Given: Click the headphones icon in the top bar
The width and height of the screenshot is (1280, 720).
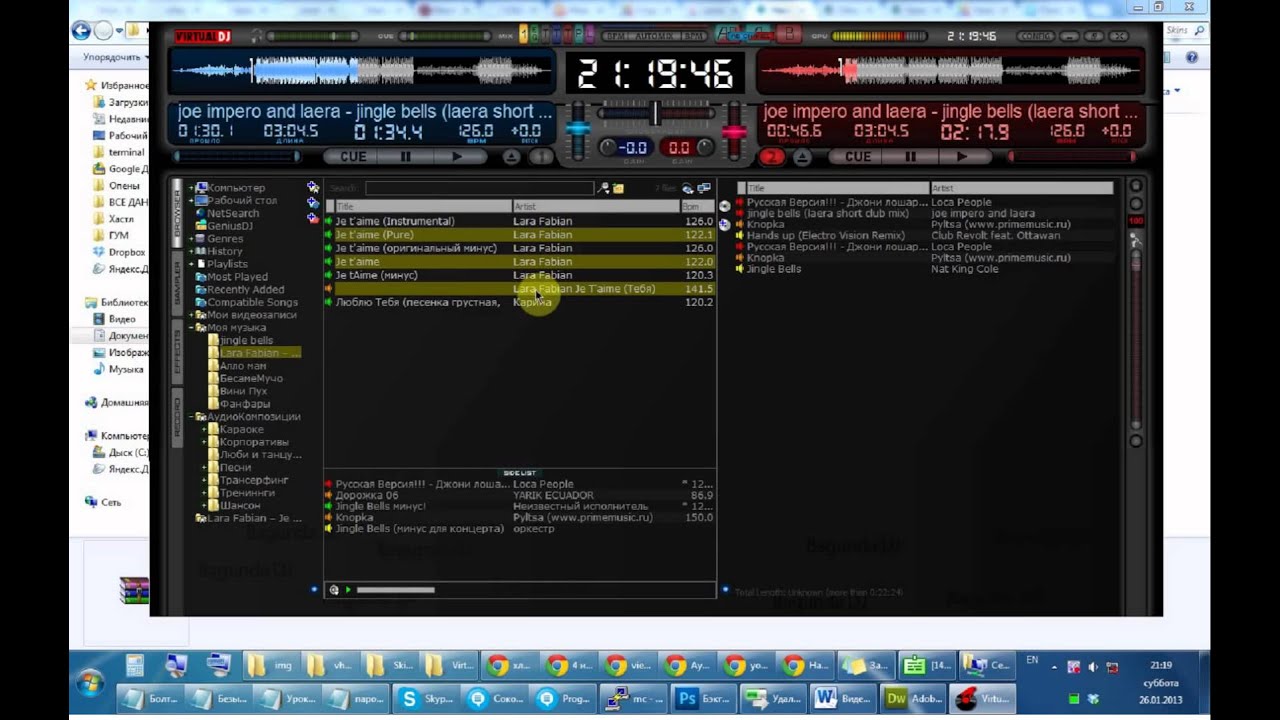Looking at the screenshot, I should point(257,36).
